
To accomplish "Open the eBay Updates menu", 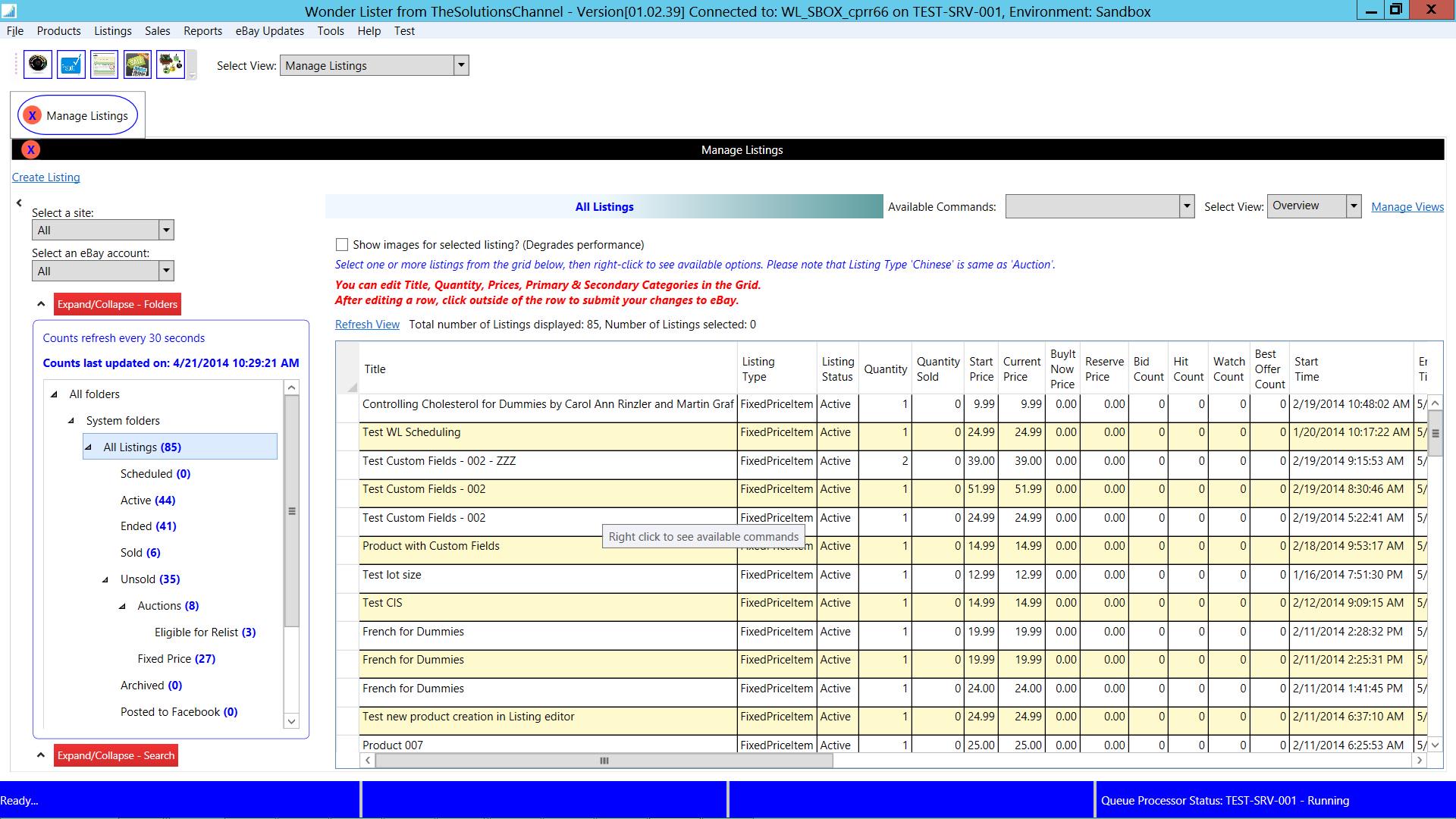I will click(x=270, y=31).
